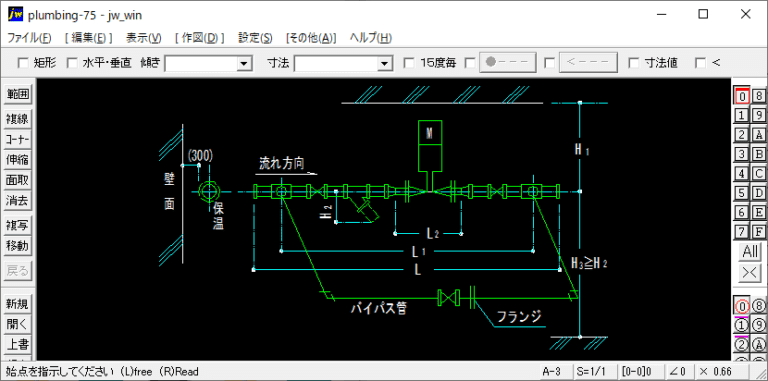Viewport: 768px width, 381px height.
Task: Select square layer button 4
Action: click(x=742, y=173)
